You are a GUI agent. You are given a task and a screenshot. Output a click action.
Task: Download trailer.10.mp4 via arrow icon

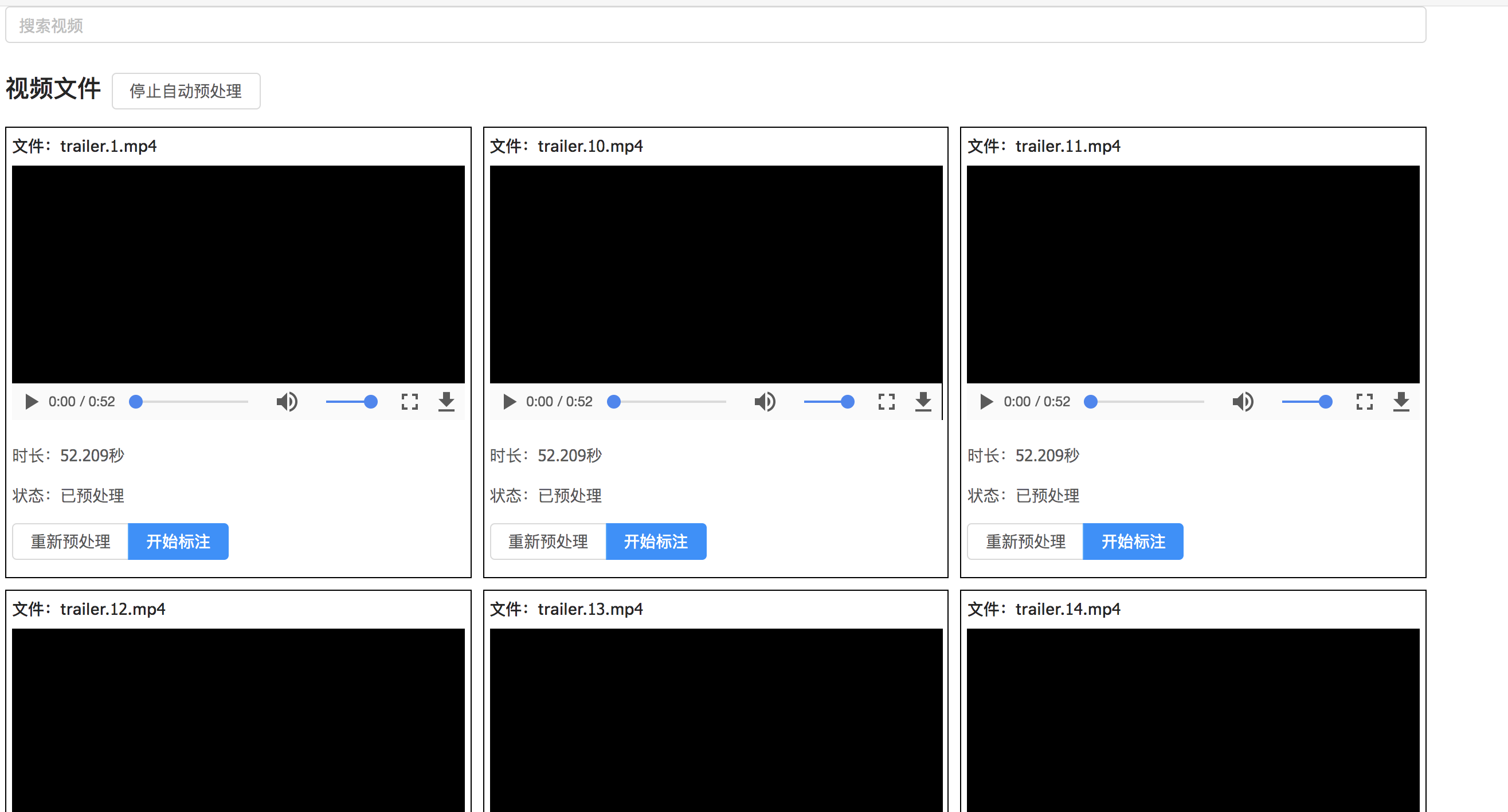(923, 402)
